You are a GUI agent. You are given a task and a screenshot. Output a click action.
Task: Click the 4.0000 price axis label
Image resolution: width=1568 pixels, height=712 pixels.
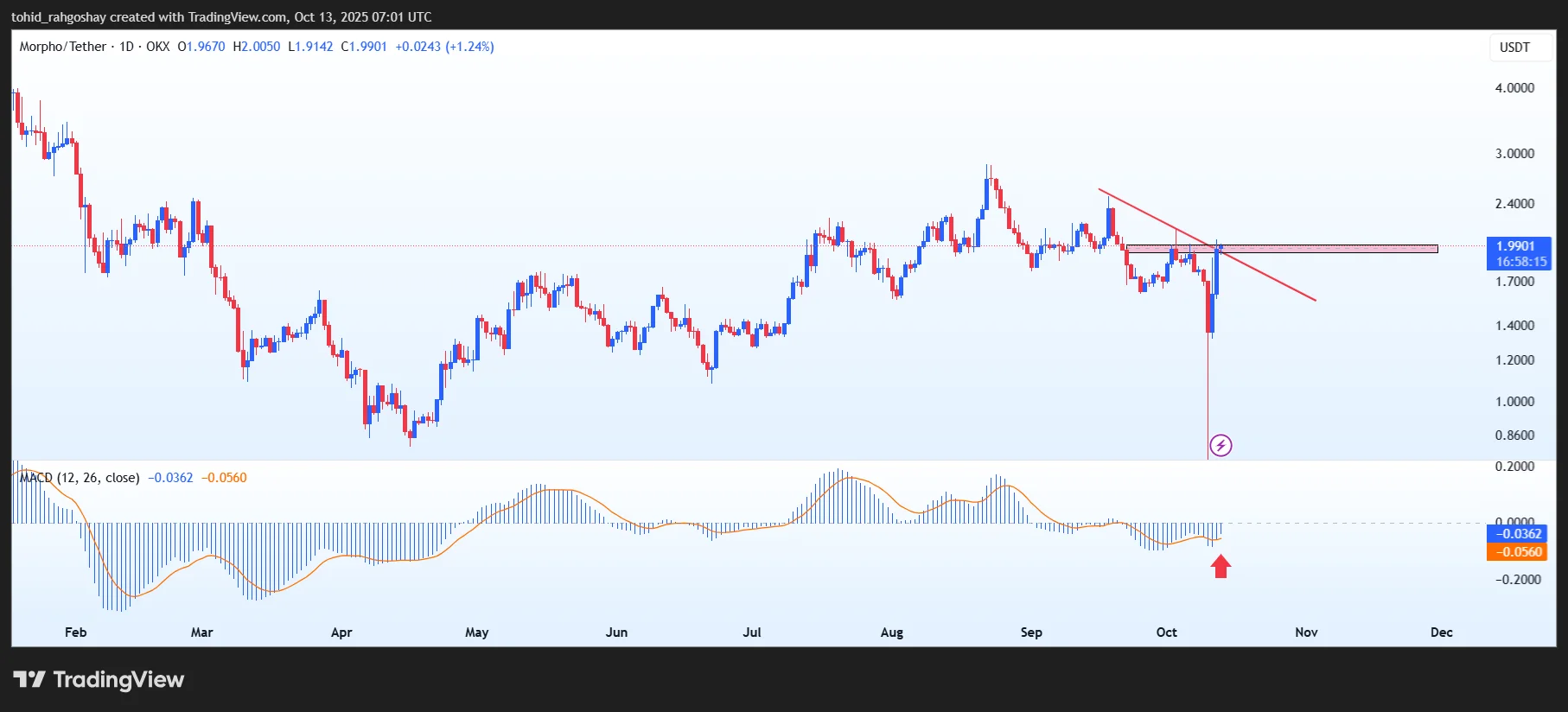[1514, 88]
